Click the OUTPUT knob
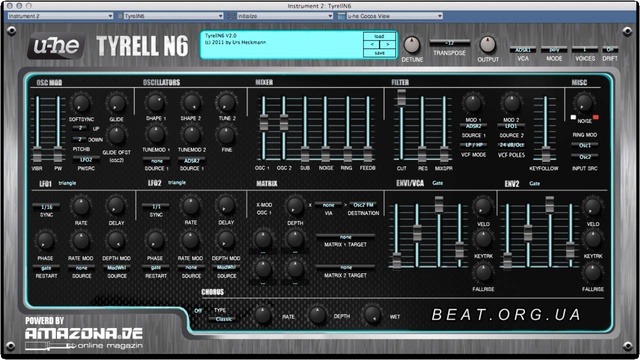Image resolution: width=640 pixels, height=360 pixels. [x=487, y=44]
